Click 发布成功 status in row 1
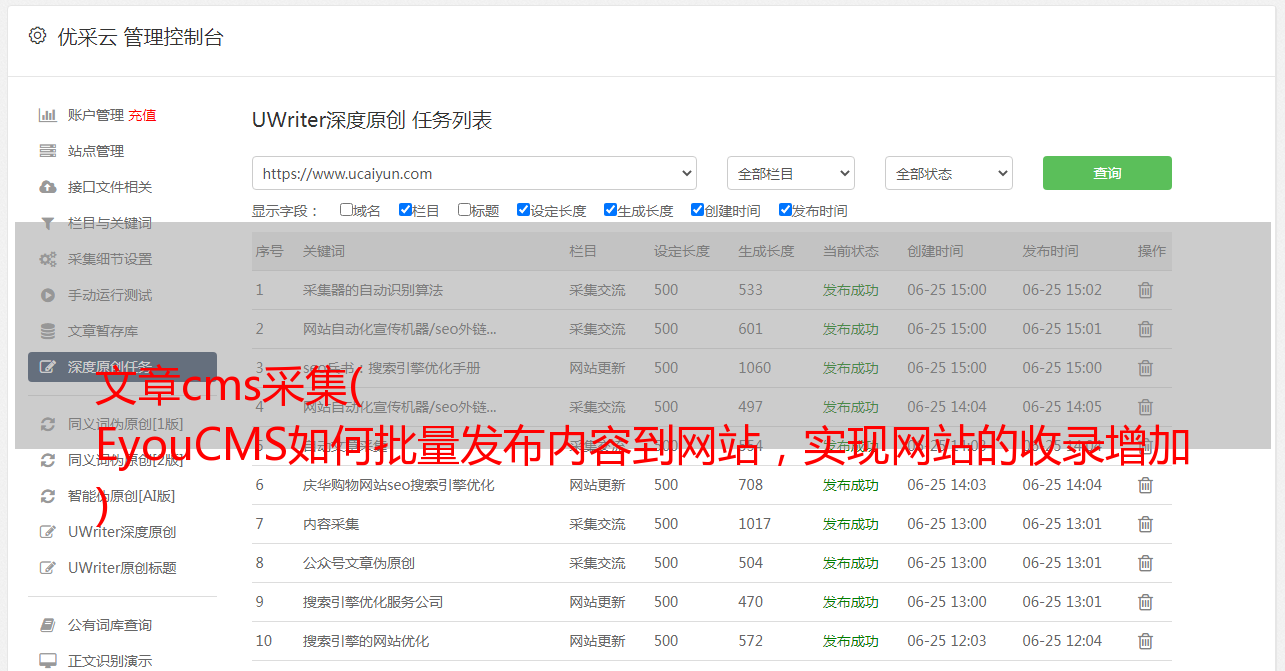The width and height of the screenshot is (1285, 671). click(x=851, y=290)
